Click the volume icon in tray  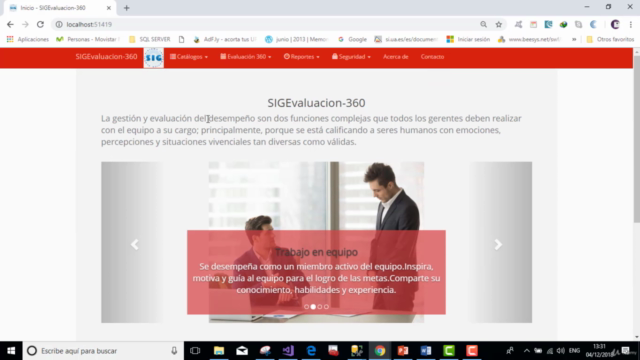click(561, 351)
